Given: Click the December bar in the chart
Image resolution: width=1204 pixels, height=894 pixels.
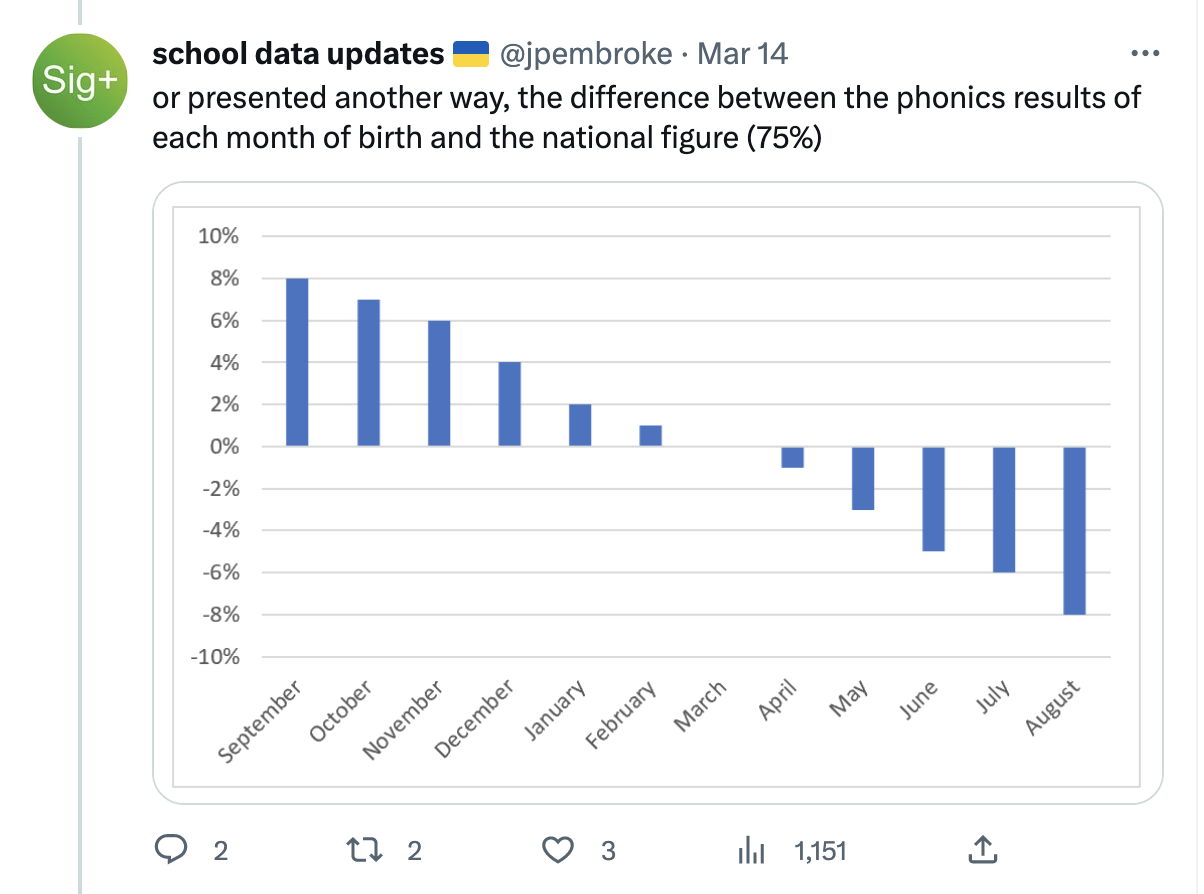Looking at the screenshot, I should click(x=509, y=404).
